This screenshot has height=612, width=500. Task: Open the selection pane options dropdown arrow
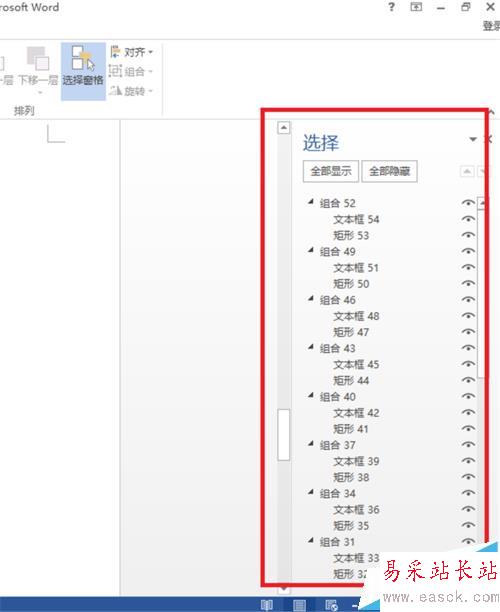click(473, 139)
